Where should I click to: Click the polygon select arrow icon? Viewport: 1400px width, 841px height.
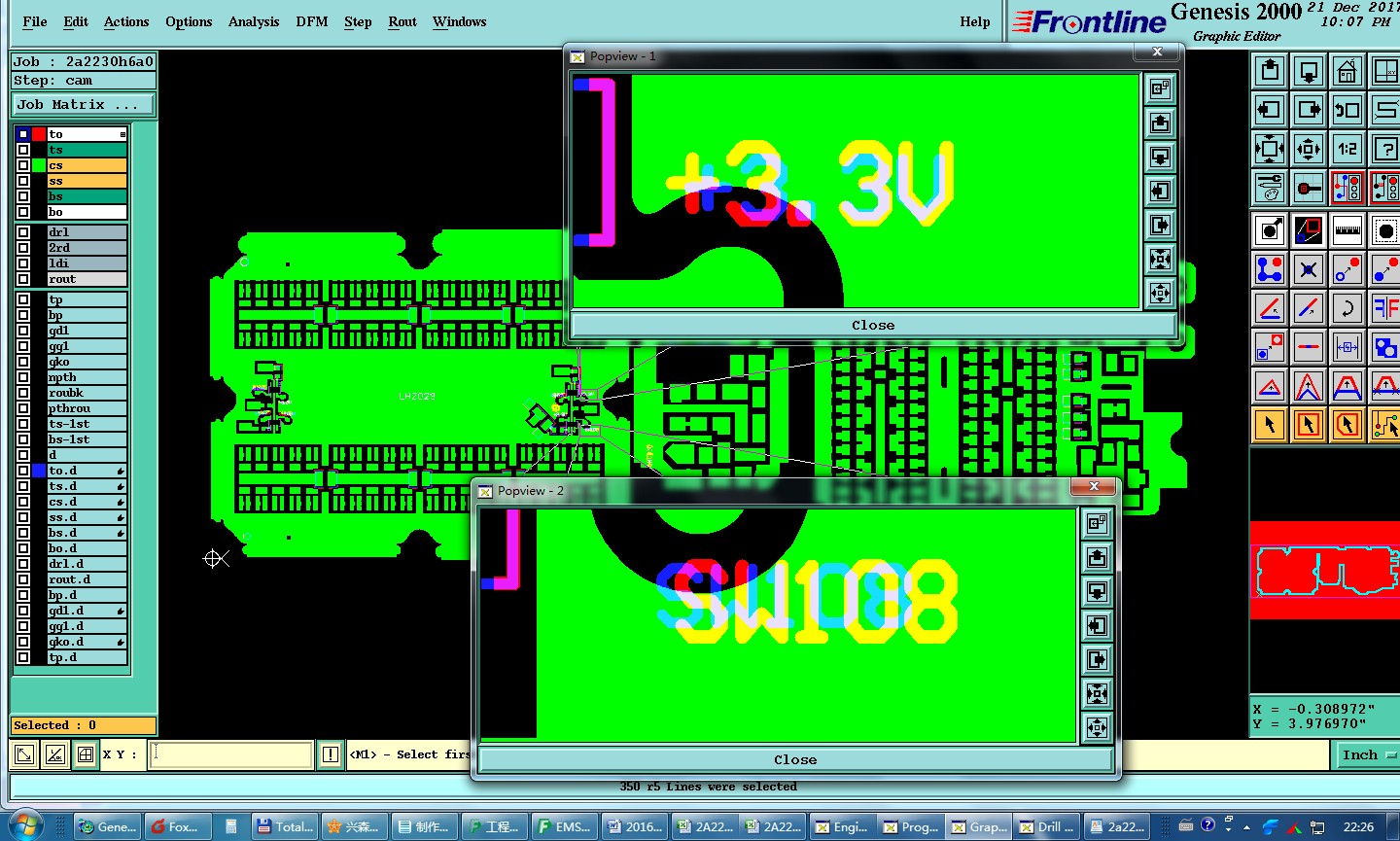pyautogui.click(x=1347, y=425)
